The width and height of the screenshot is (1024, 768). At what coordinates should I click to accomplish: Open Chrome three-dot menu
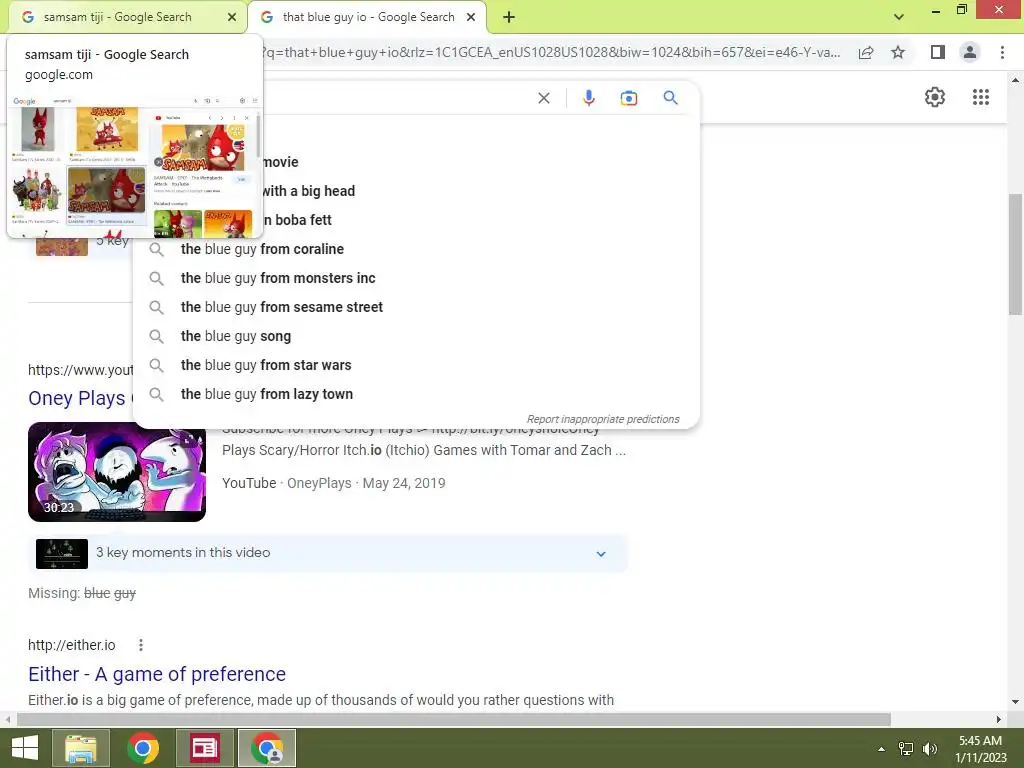[1002, 52]
